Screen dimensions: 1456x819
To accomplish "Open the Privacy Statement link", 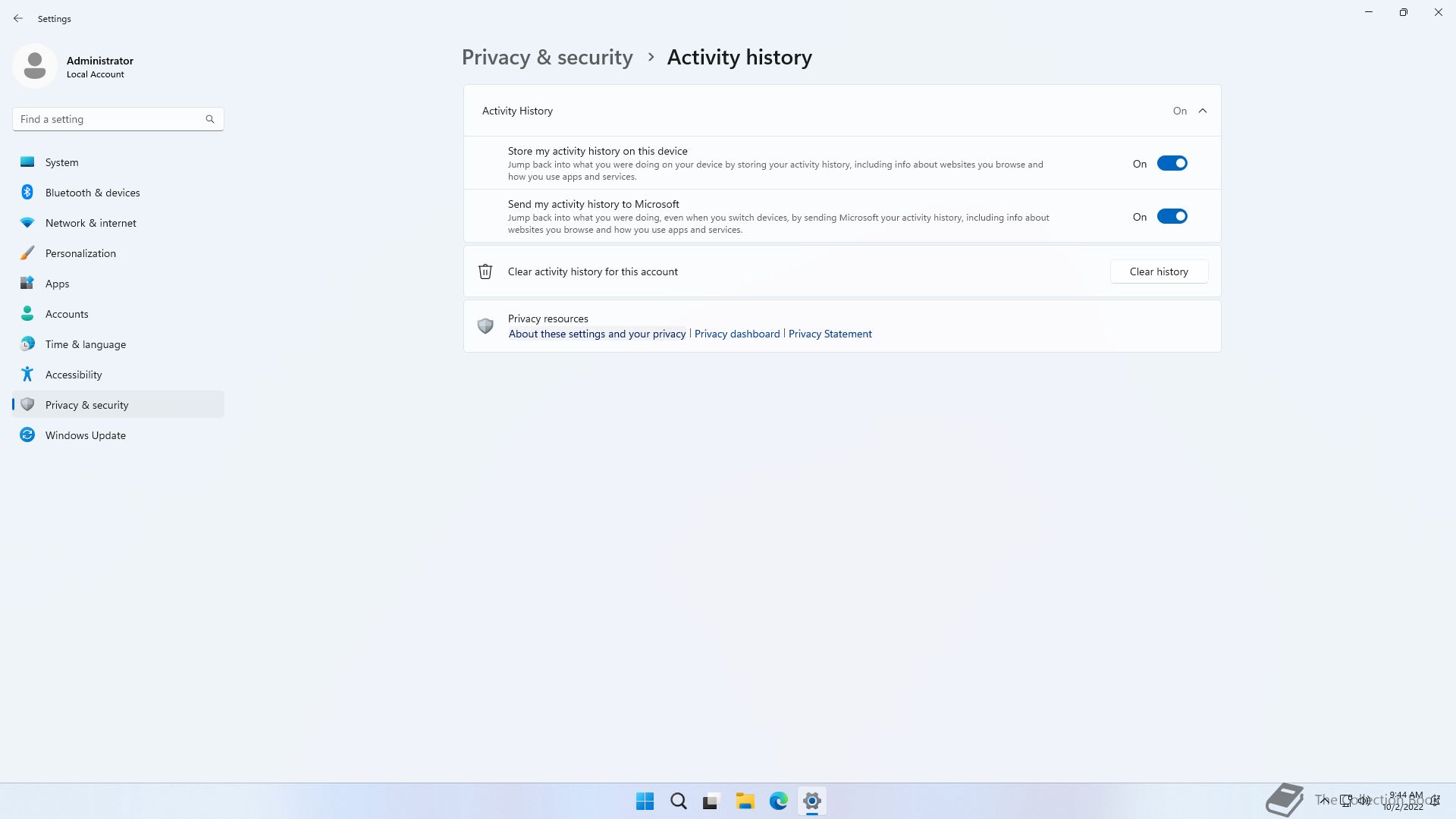I will point(830,334).
